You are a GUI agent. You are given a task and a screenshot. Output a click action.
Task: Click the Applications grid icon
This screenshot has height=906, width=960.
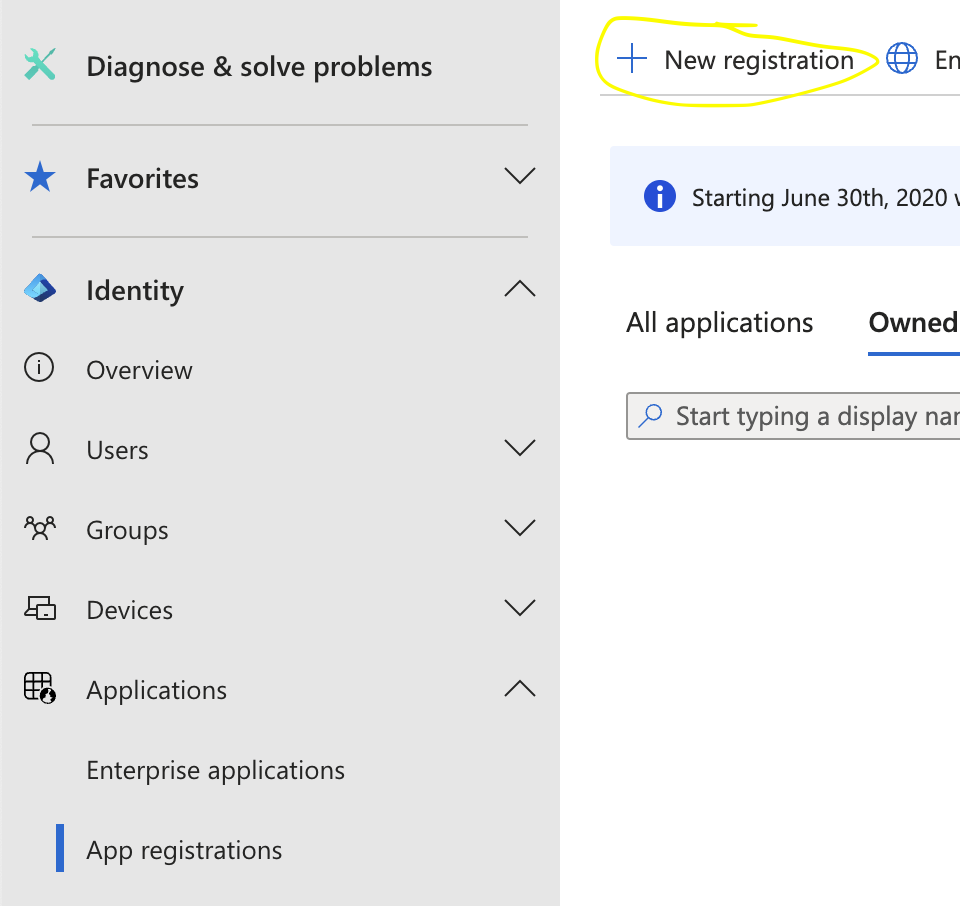(40, 688)
